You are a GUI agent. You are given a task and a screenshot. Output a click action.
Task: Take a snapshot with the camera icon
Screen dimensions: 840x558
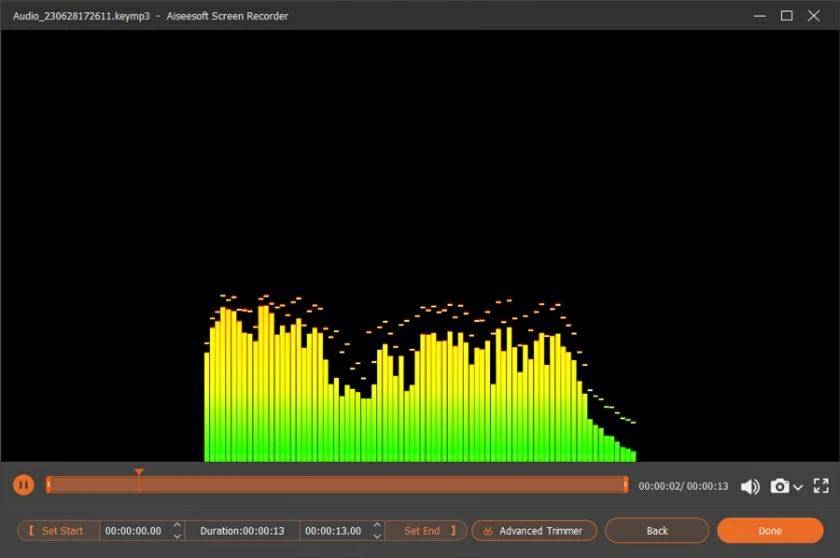[x=779, y=486]
